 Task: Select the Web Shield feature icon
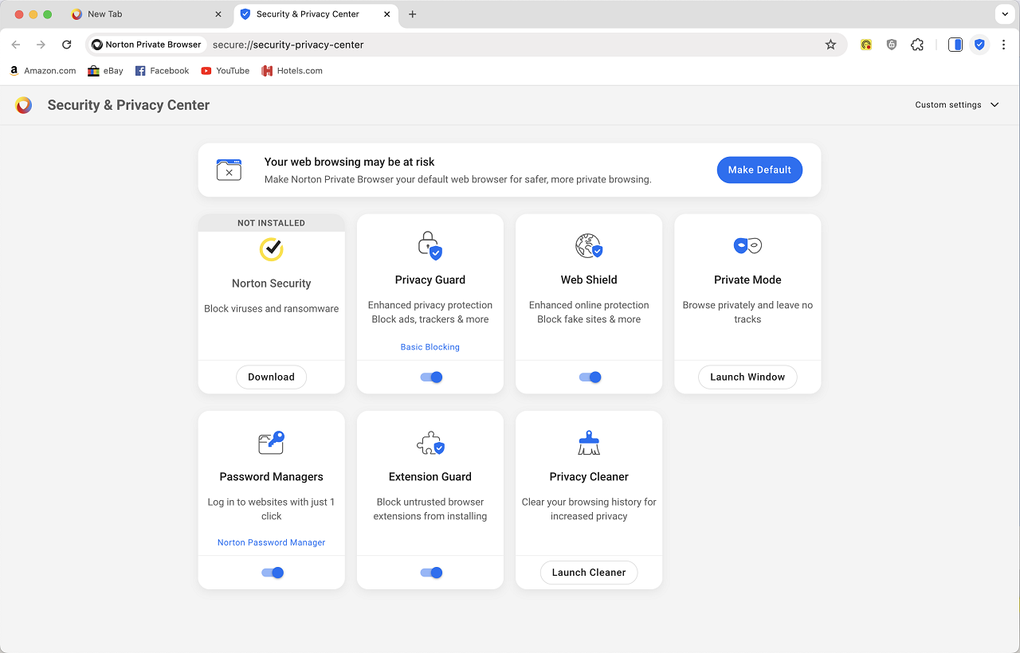click(588, 245)
